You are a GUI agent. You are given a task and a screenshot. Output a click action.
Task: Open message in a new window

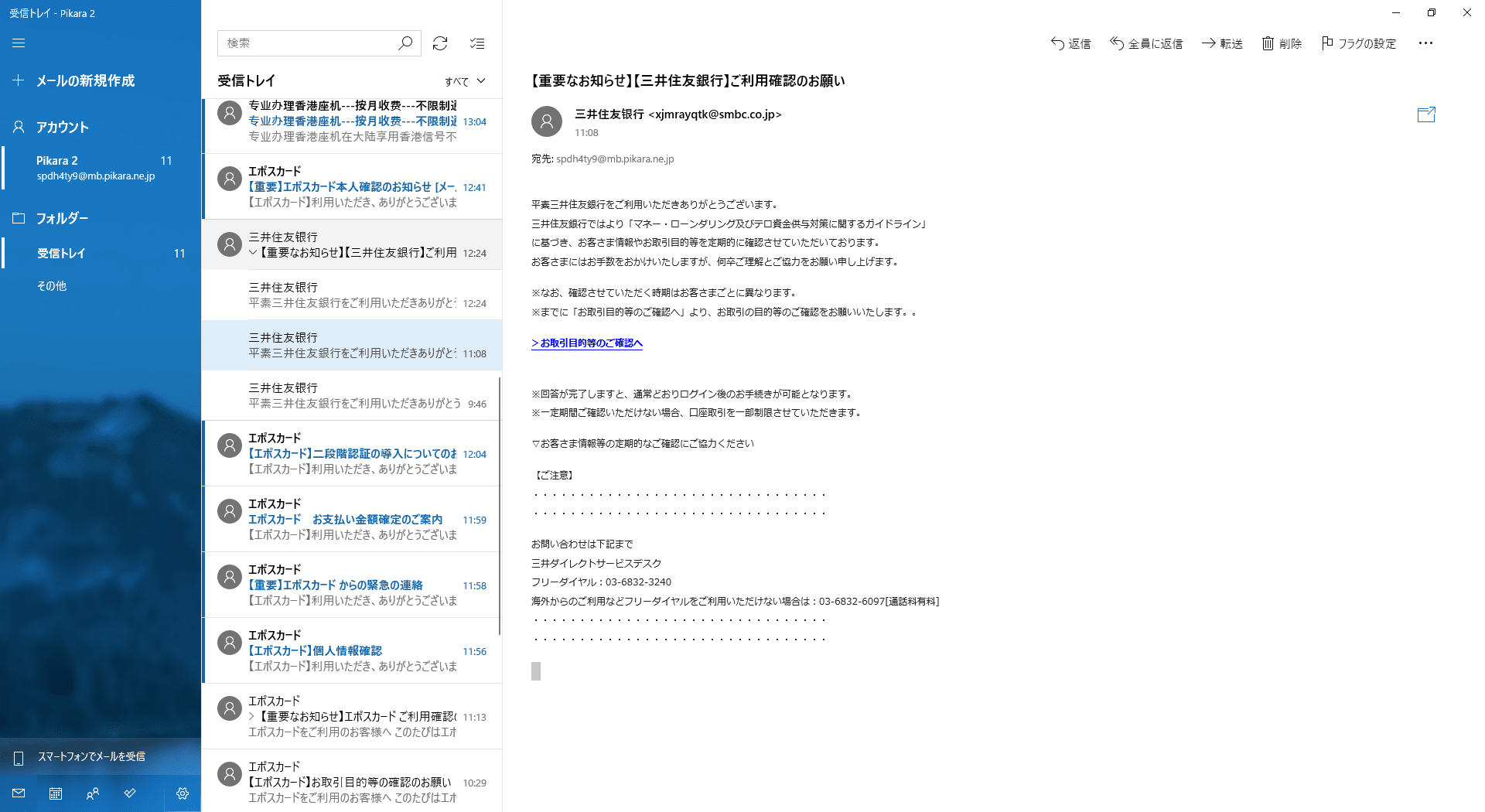tap(1426, 114)
